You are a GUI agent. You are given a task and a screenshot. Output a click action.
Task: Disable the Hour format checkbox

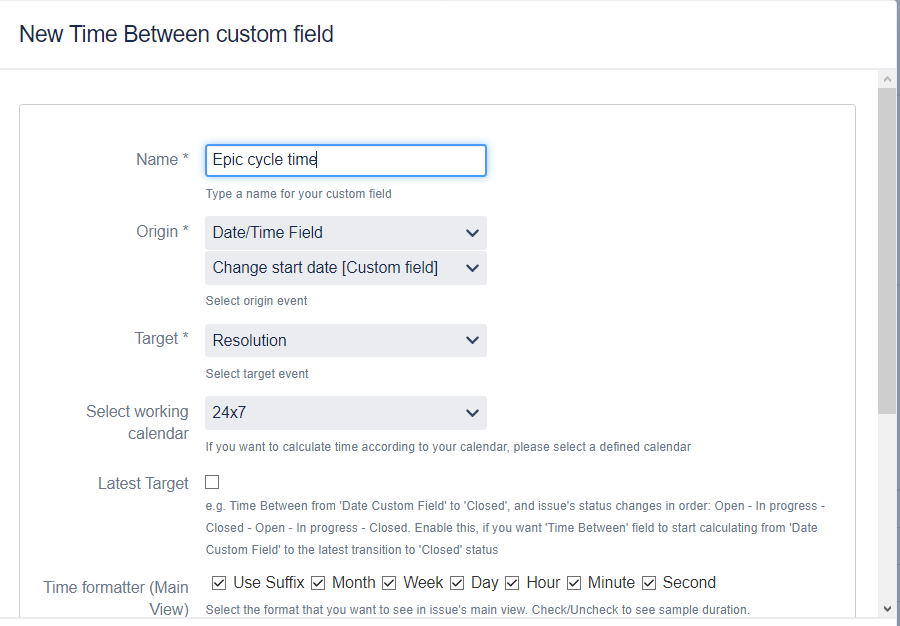click(513, 583)
